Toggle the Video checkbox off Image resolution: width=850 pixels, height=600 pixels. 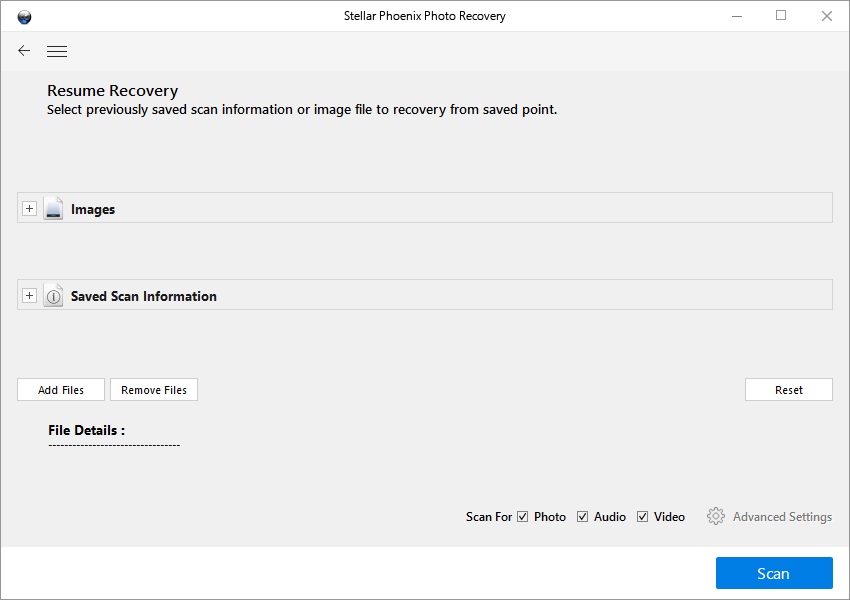pyautogui.click(x=641, y=516)
